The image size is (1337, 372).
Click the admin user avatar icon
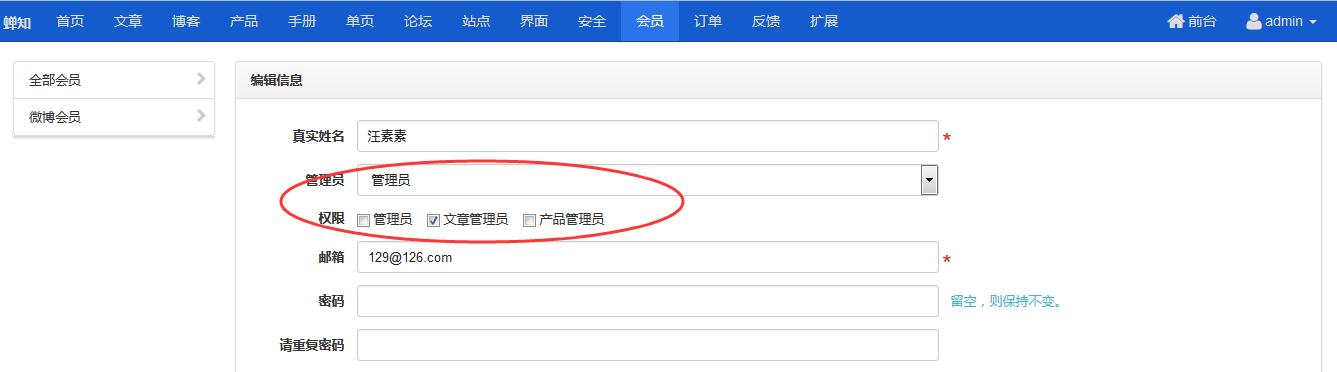(1254, 21)
